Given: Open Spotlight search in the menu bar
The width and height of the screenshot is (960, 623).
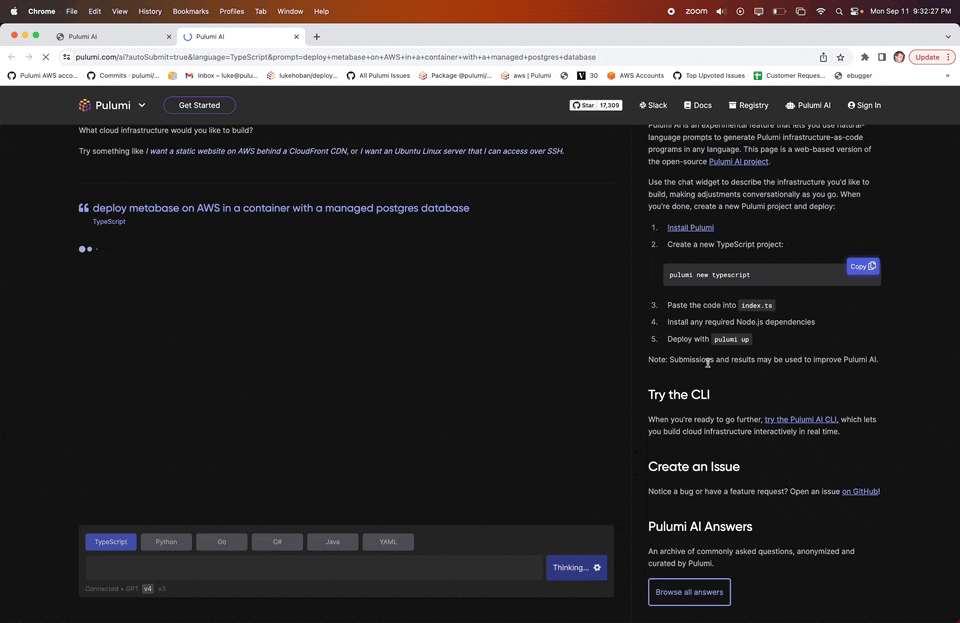Looking at the screenshot, I should pyautogui.click(x=839, y=11).
